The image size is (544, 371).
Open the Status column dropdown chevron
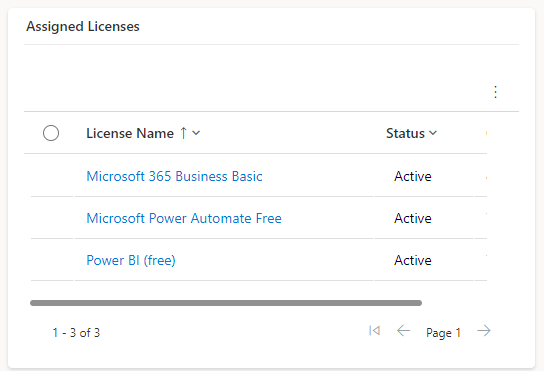433,133
